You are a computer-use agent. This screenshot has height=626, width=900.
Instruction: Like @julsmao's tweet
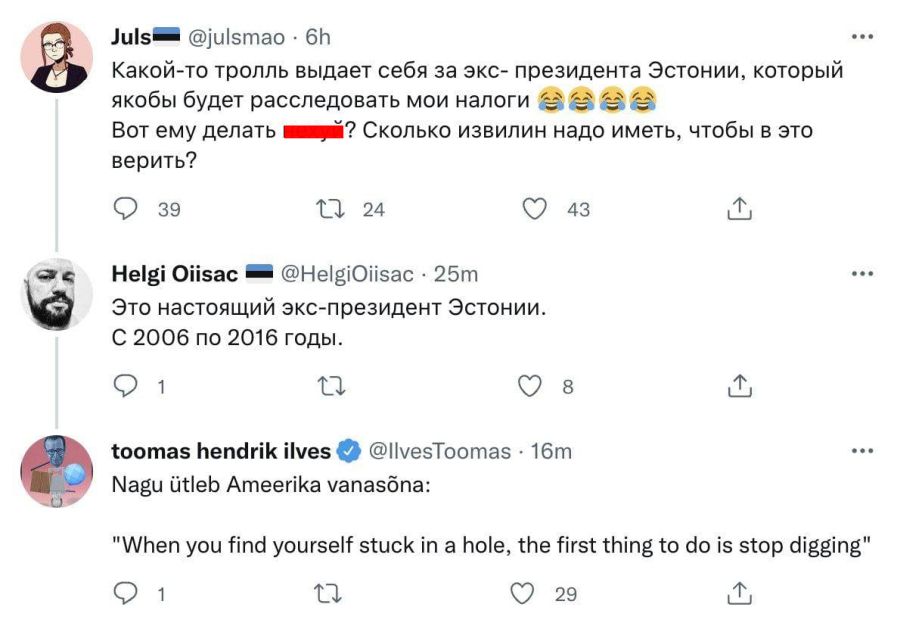tap(536, 208)
